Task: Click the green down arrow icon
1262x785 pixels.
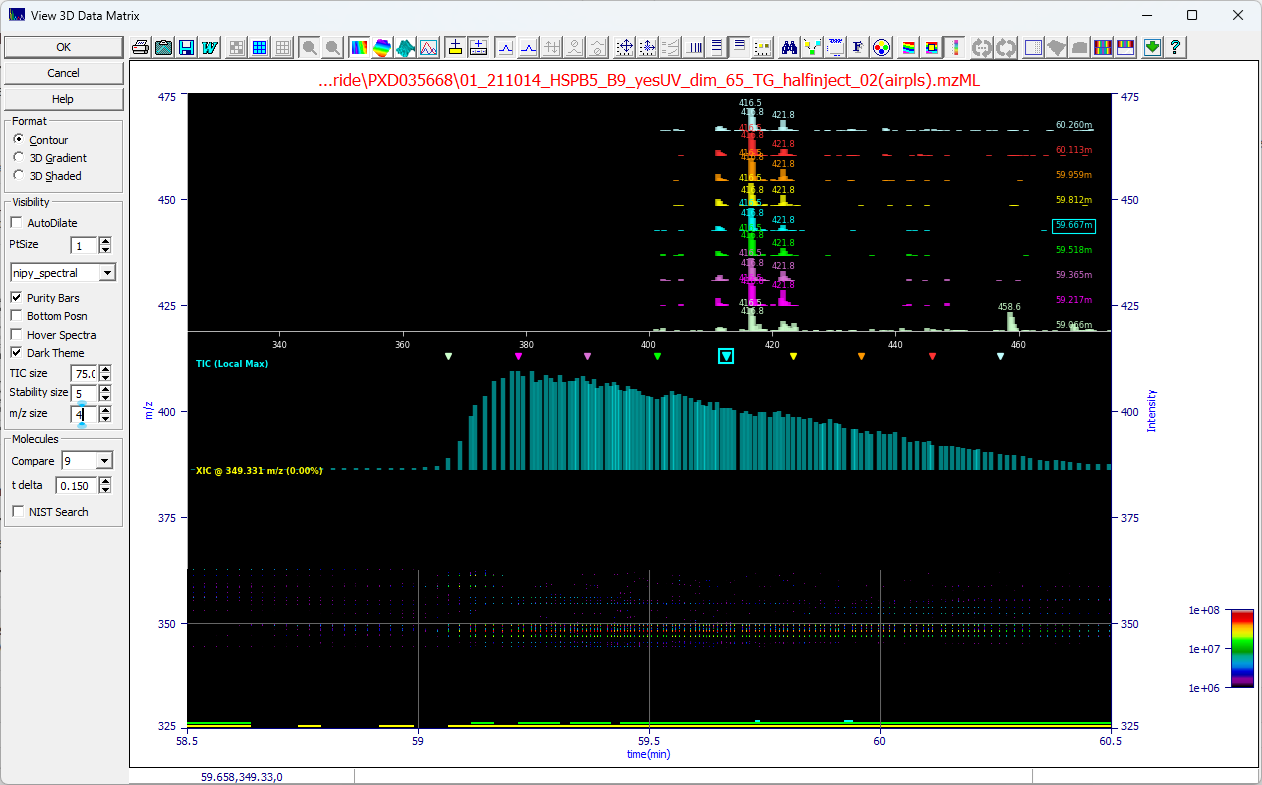Action: point(1153,47)
